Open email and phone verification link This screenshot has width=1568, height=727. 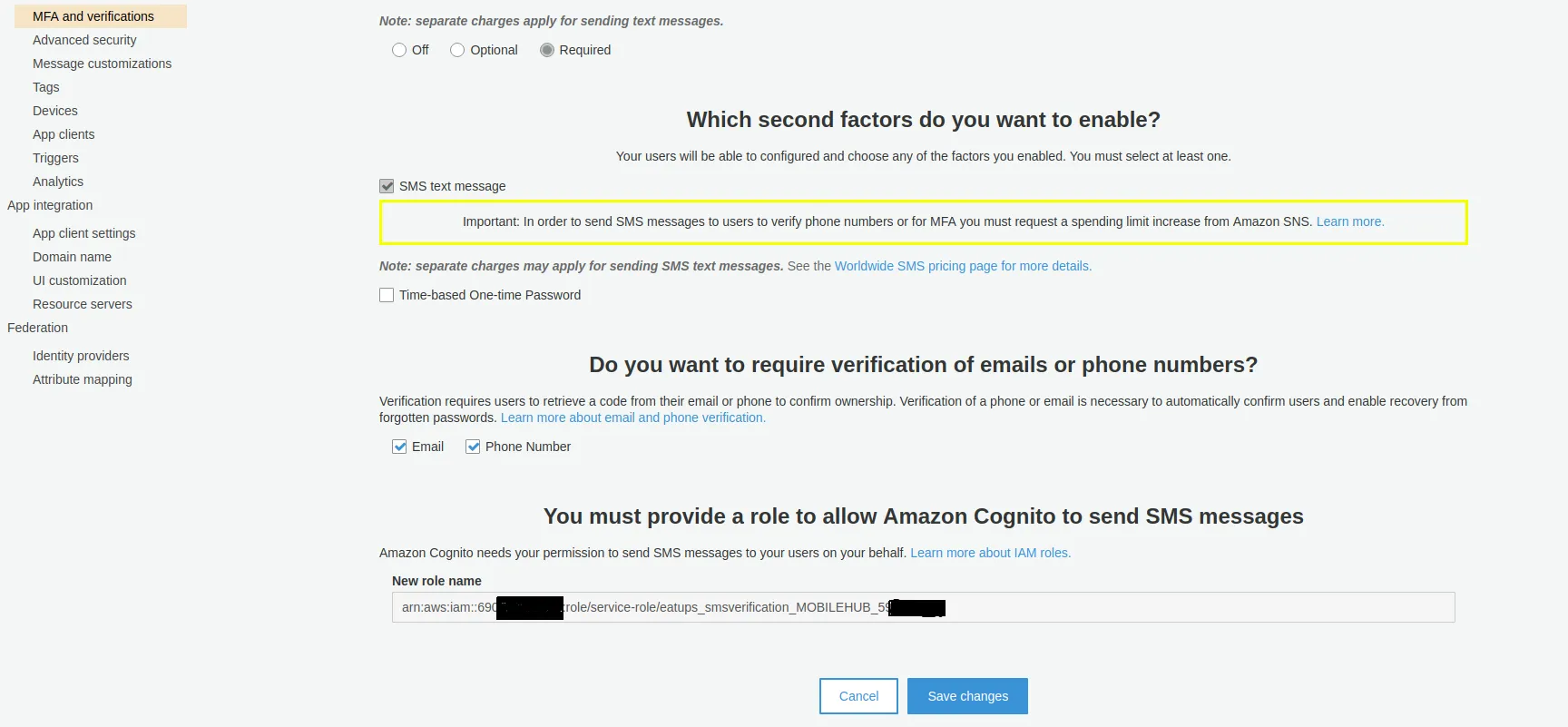pos(632,418)
